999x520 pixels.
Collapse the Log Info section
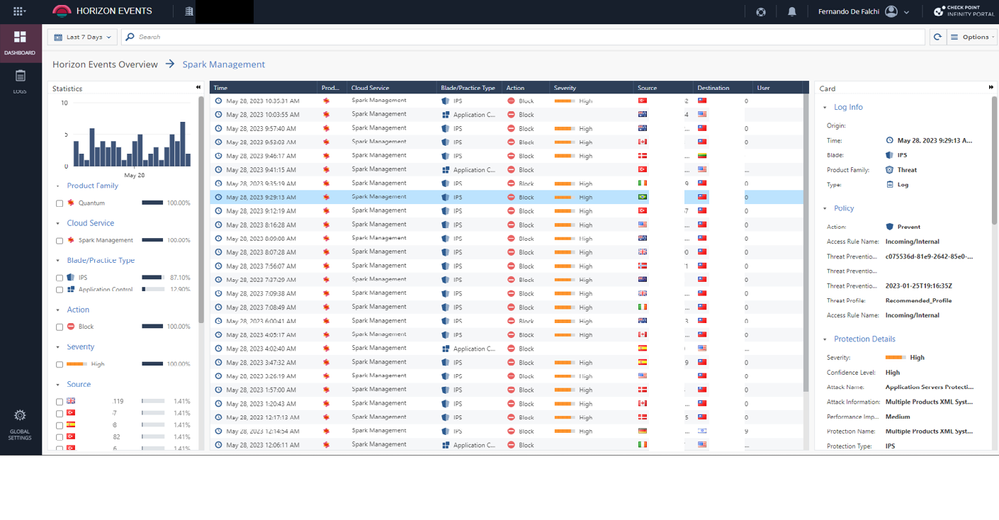click(825, 108)
